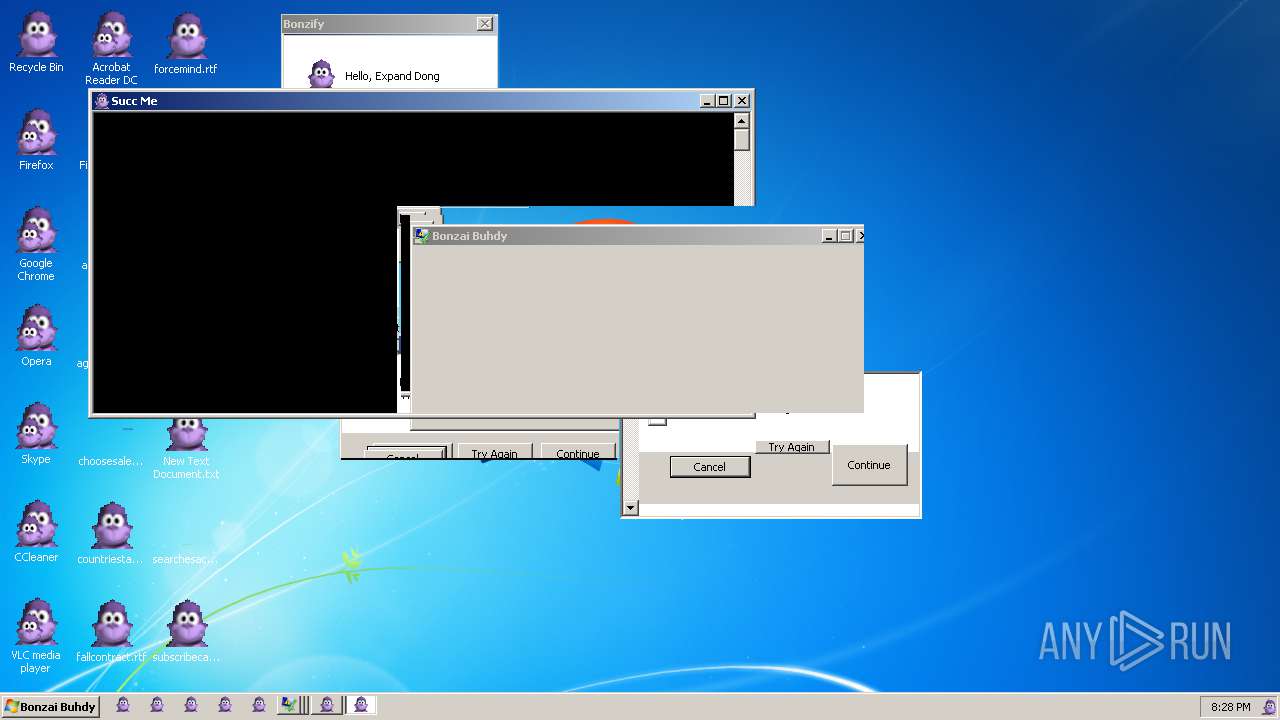The image size is (1280, 720).
Task: Open the Bonzai Buhdy start button
Action: (x=50, y=706)
